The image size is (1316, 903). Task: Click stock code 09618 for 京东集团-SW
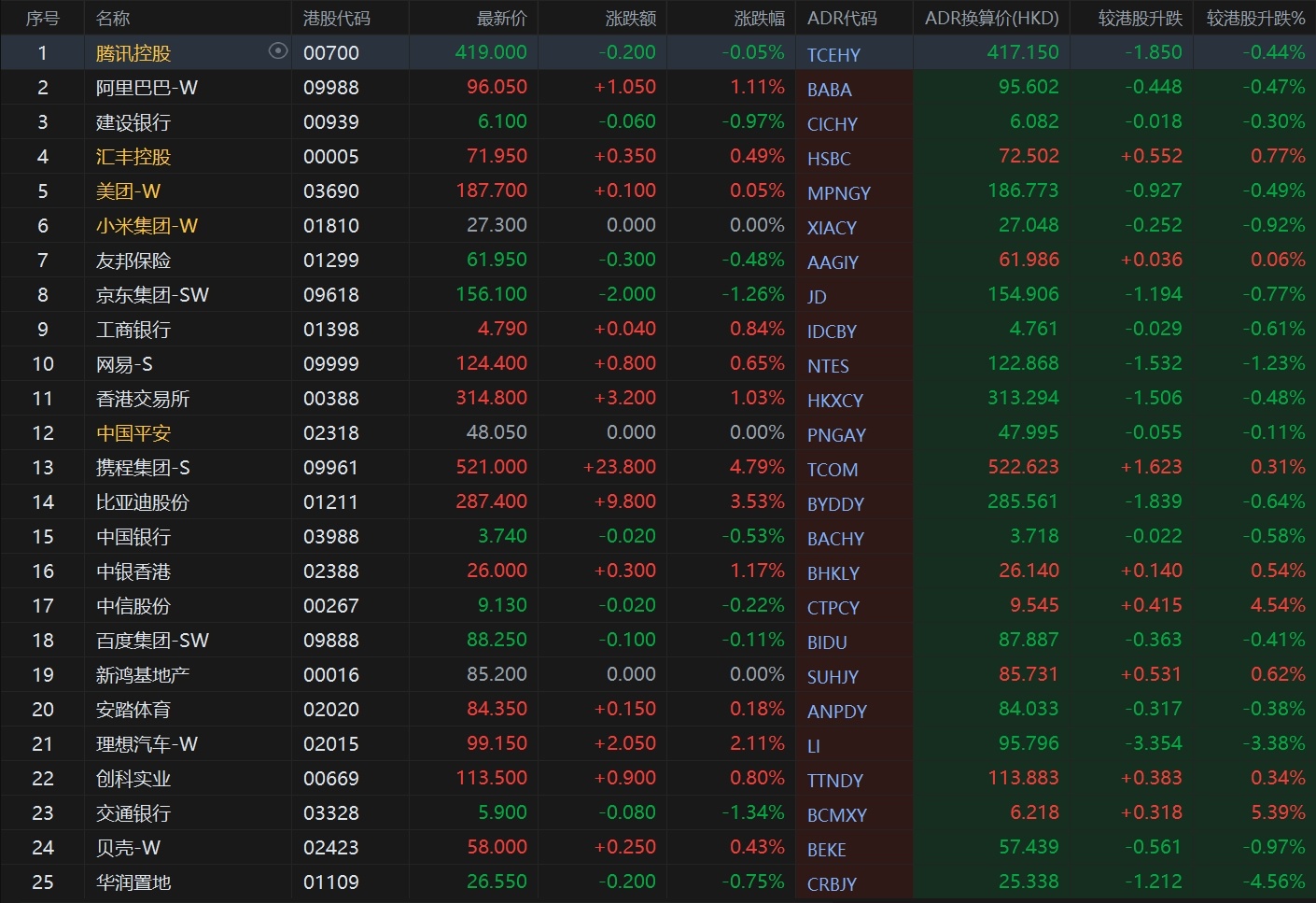[330, 295]
